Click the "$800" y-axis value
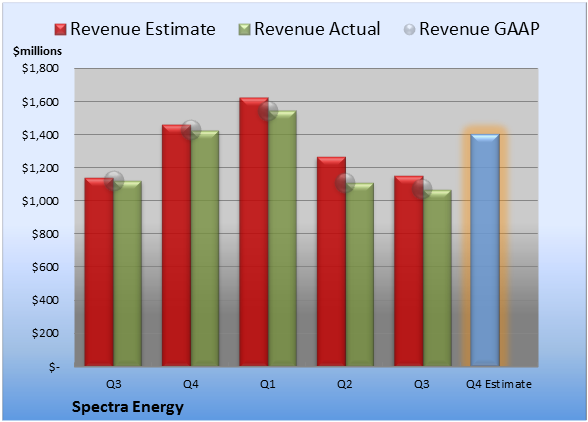 coord(45,234)
